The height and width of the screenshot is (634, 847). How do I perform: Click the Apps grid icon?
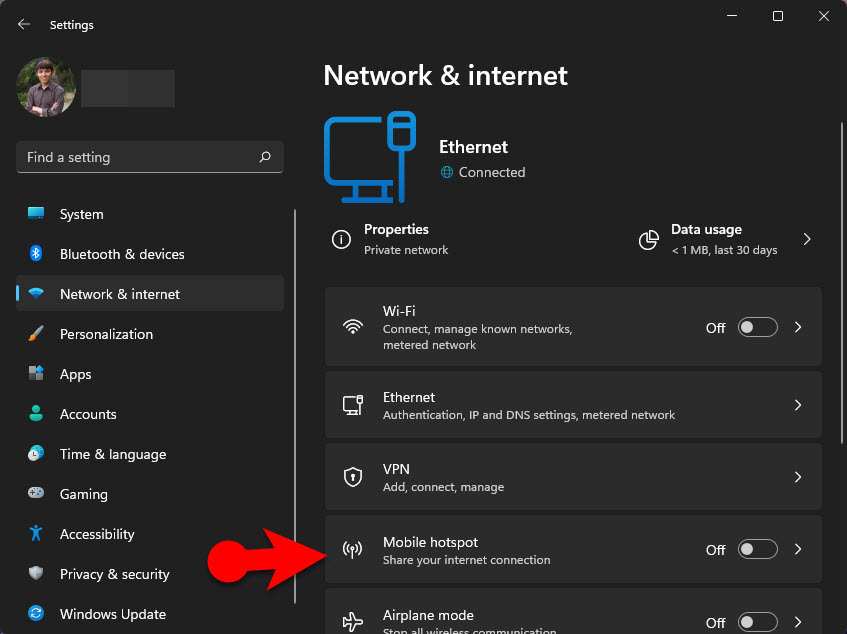click(36, 373)
